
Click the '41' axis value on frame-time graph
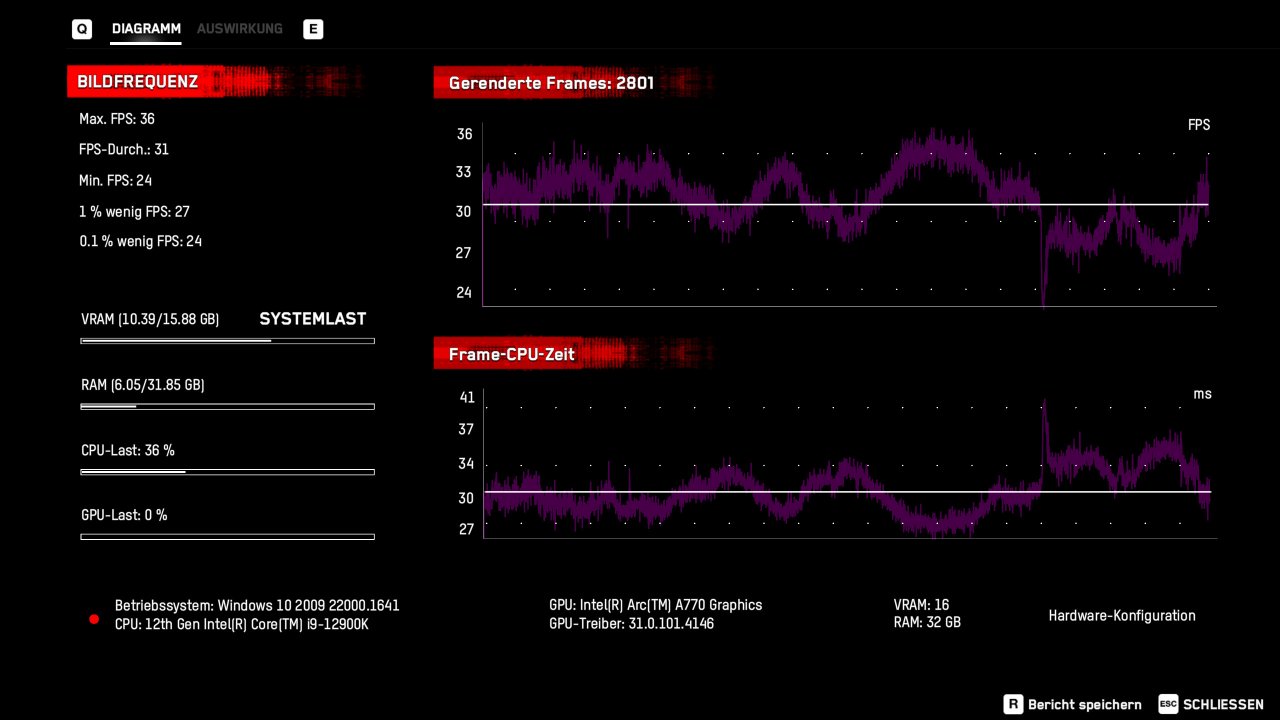[x=467, y=398]
